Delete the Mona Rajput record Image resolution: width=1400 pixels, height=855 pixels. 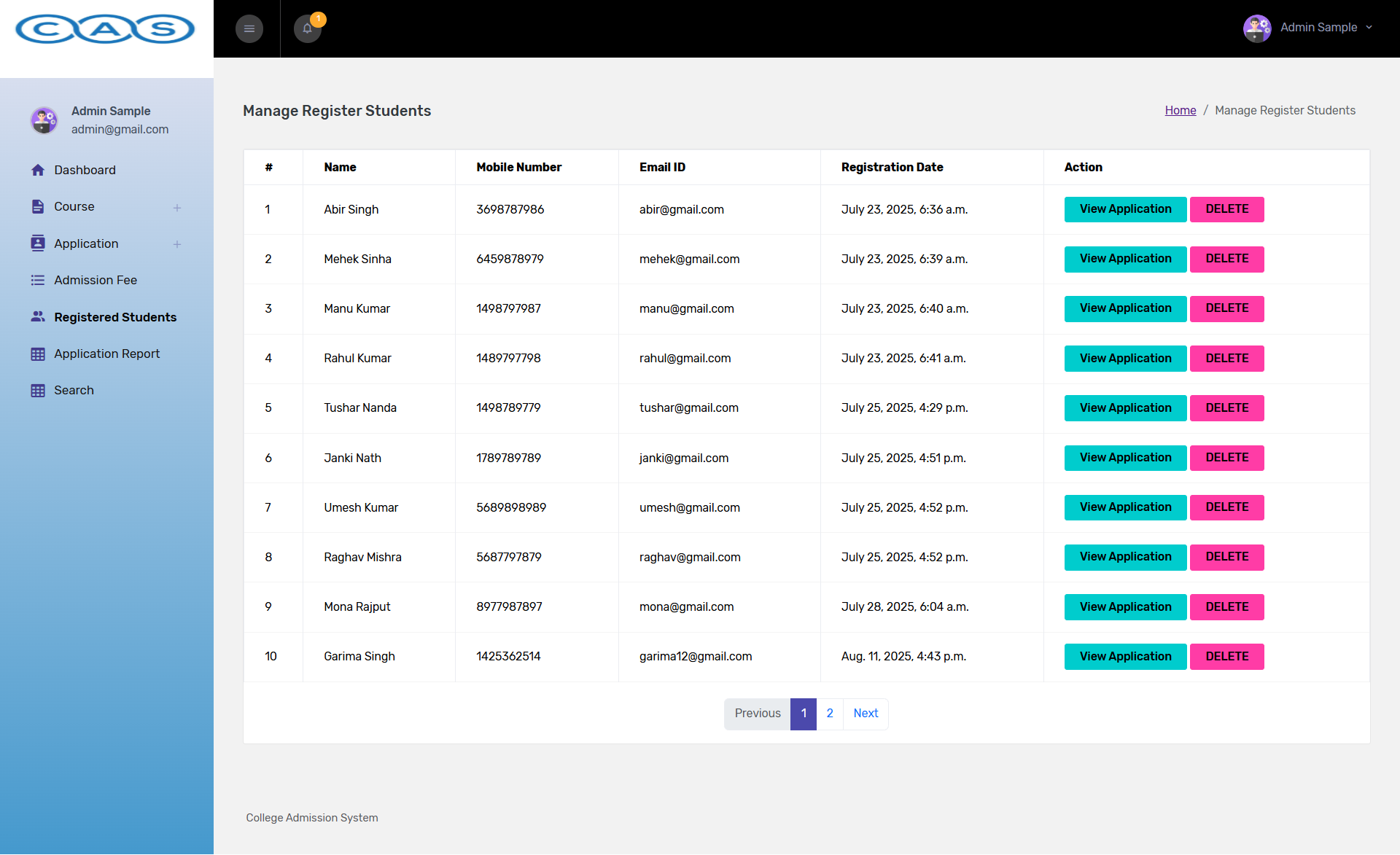1226,607
